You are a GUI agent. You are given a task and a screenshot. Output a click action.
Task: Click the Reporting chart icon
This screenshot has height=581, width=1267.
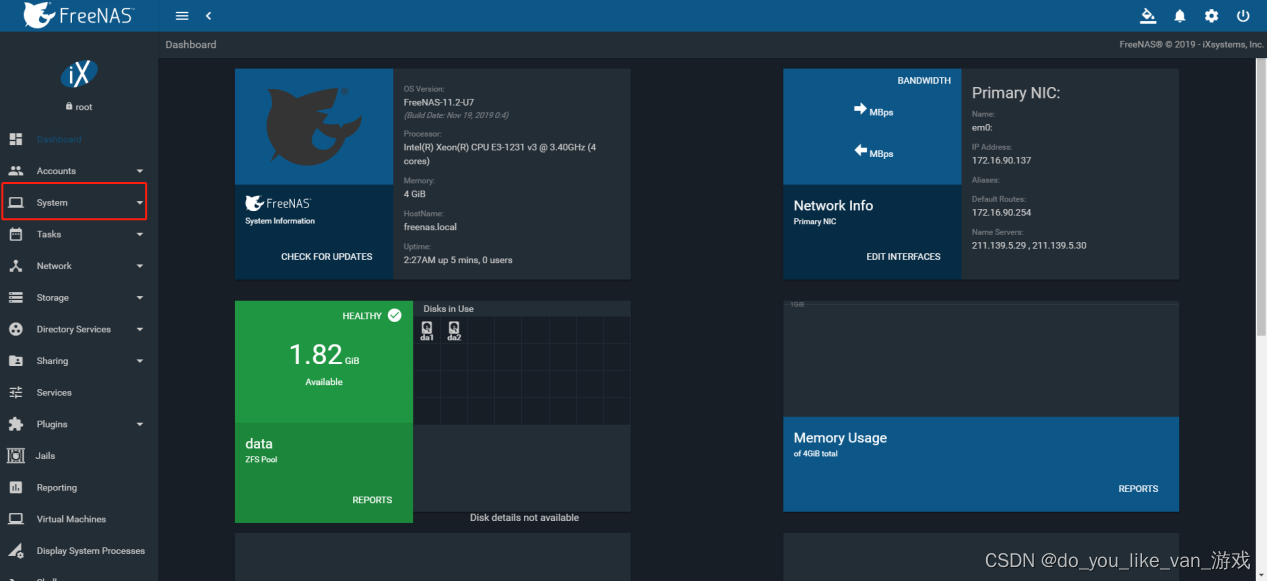(x=15, y=487)
